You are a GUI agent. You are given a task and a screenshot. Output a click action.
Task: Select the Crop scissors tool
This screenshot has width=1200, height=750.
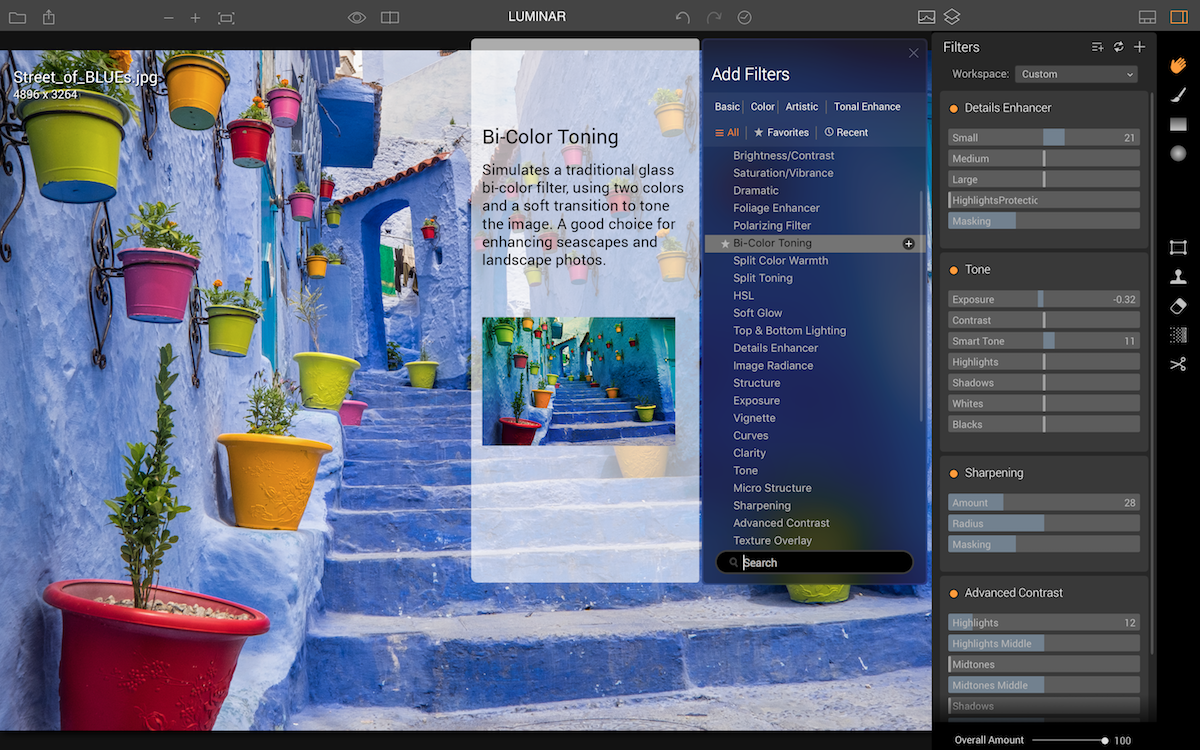[1178, 364]
